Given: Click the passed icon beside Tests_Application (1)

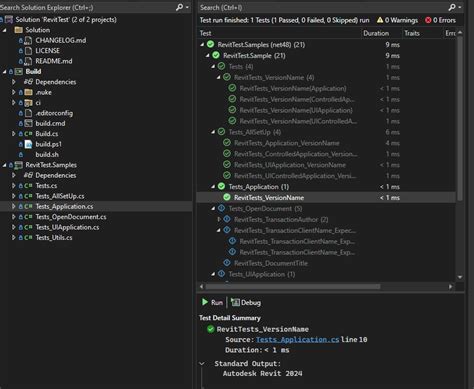Looking at the screenshot, I should click(221, 186).
